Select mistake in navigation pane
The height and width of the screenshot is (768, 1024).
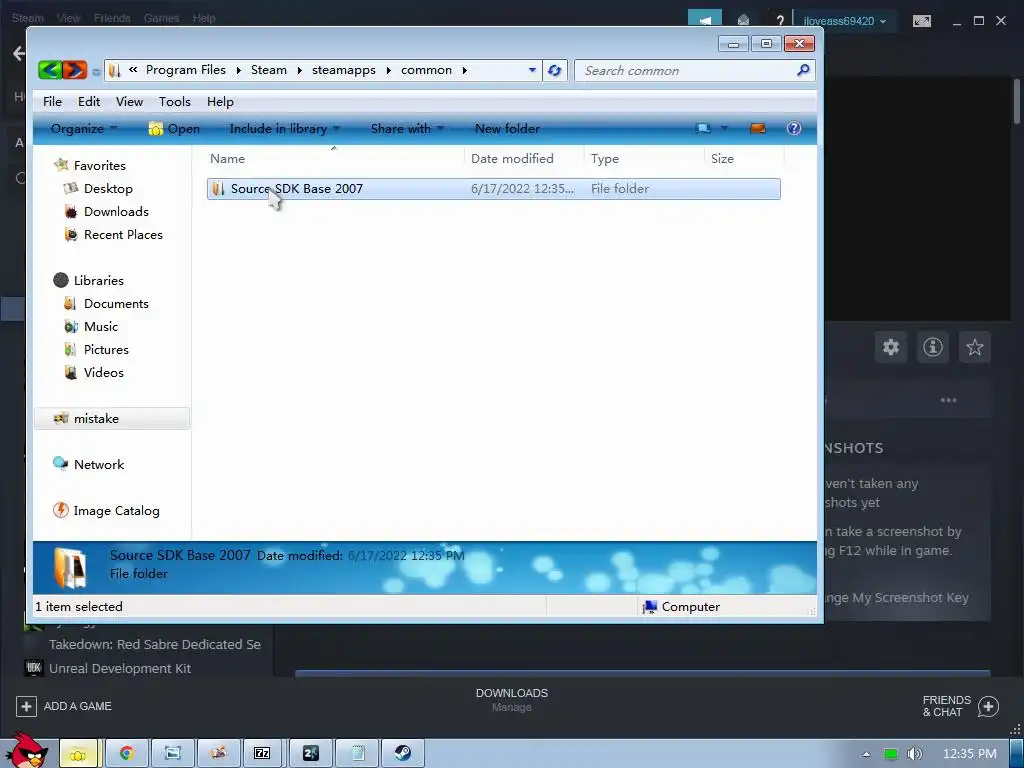click(x=112, y=419)
